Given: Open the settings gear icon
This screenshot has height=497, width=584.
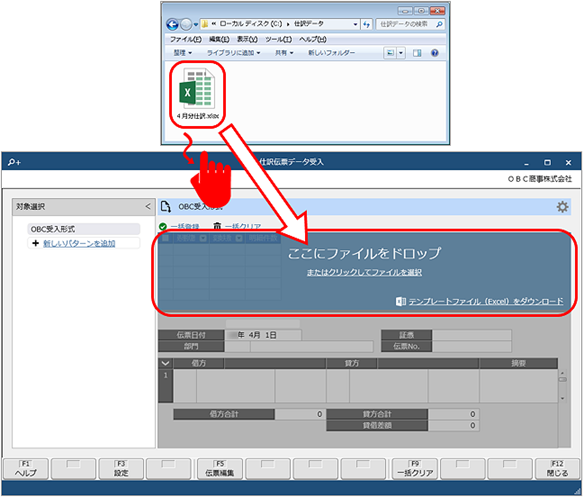Looking at the screenshot, I should point(562,207).
